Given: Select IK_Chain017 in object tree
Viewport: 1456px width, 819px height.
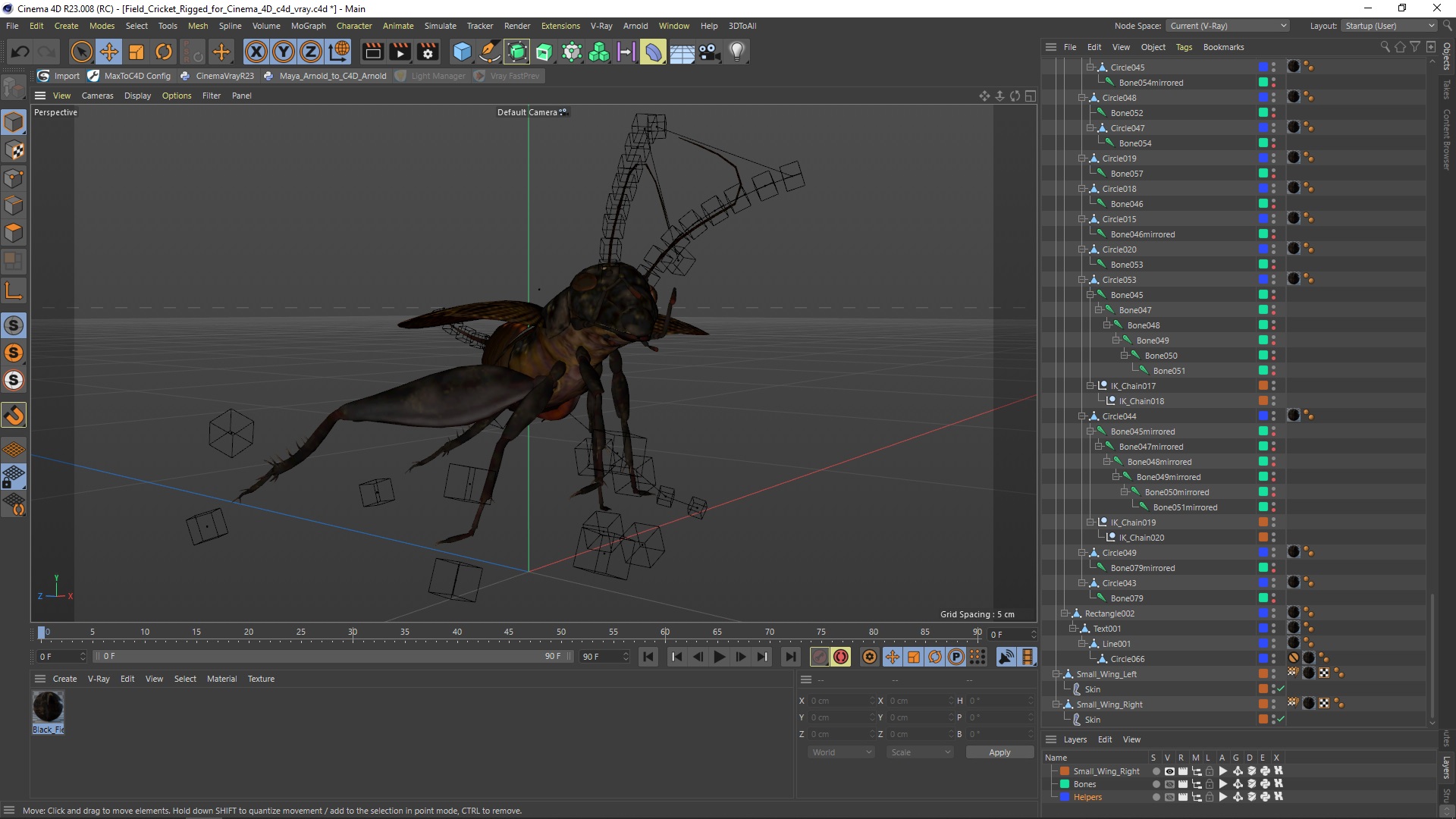Looking at the screenshot, I should [1133, 386].
